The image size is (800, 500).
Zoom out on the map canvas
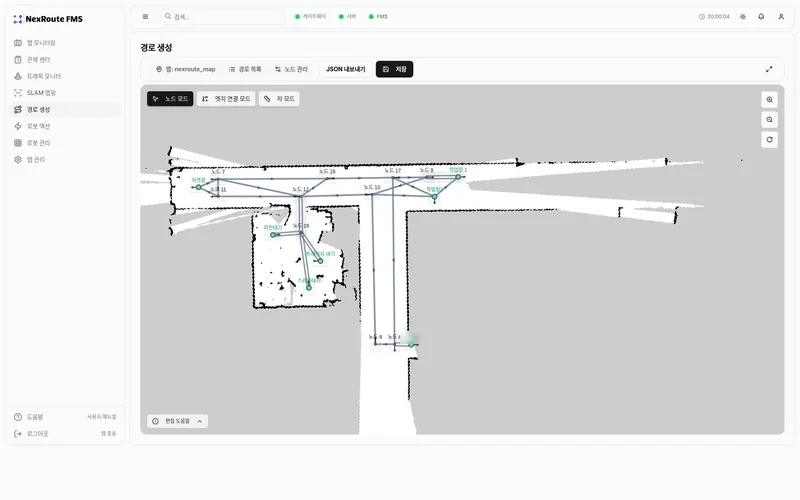click(769, 120)
